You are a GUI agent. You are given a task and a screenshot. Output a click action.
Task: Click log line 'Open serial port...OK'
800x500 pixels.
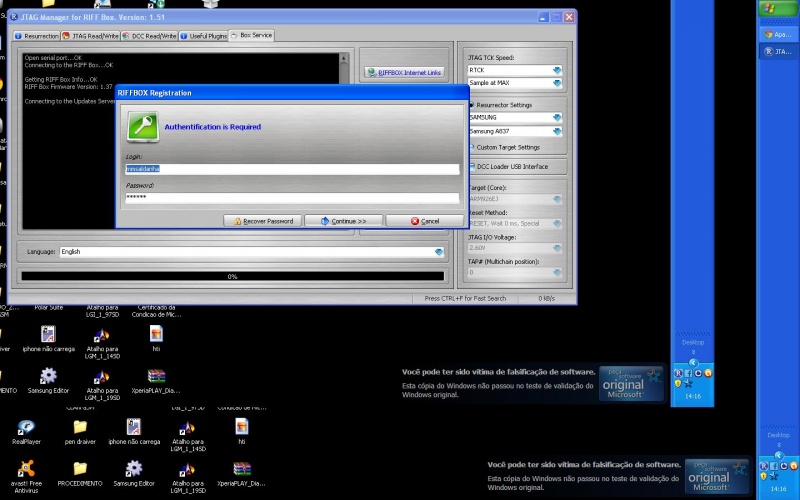[53, 58]
